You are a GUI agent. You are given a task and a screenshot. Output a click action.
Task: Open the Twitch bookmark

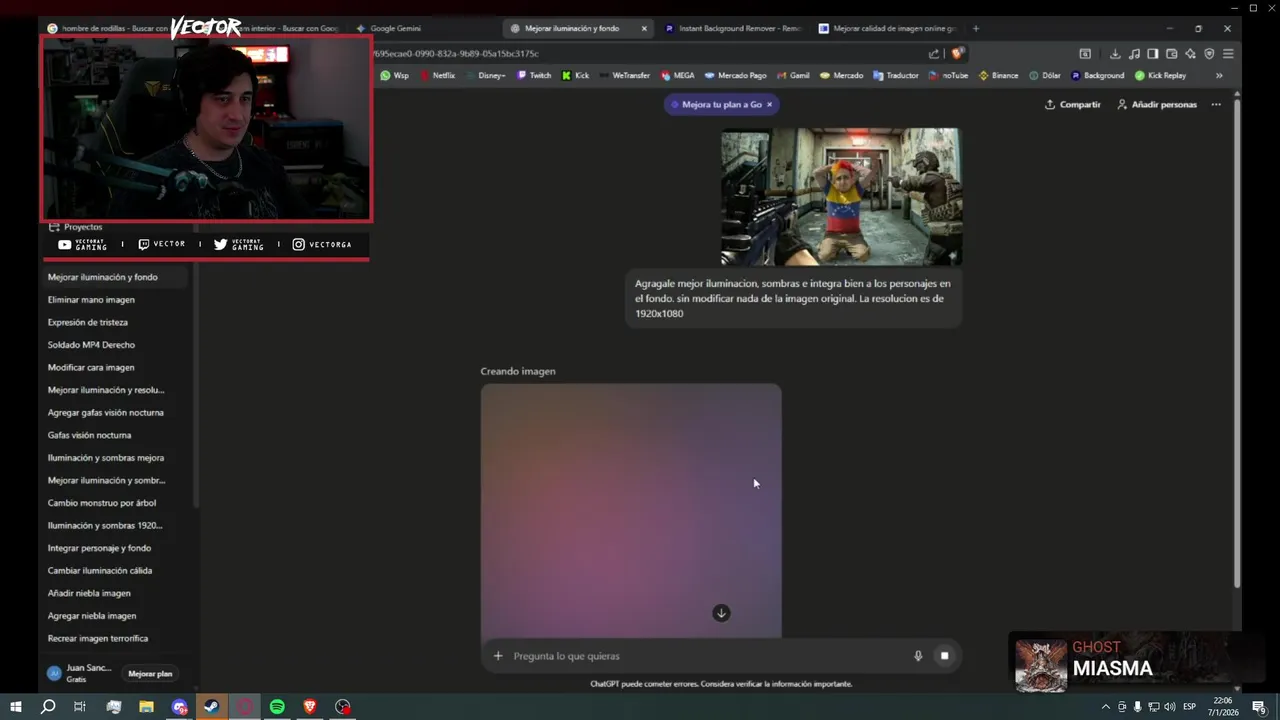534,75
